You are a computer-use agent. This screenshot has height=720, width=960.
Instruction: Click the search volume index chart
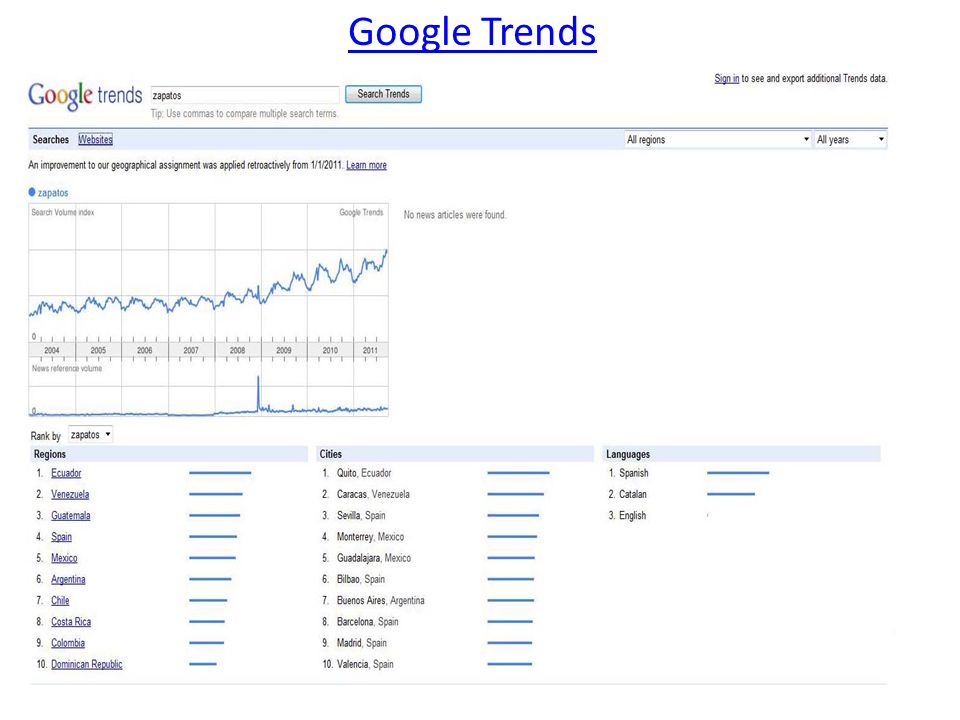tap(208, 272)
